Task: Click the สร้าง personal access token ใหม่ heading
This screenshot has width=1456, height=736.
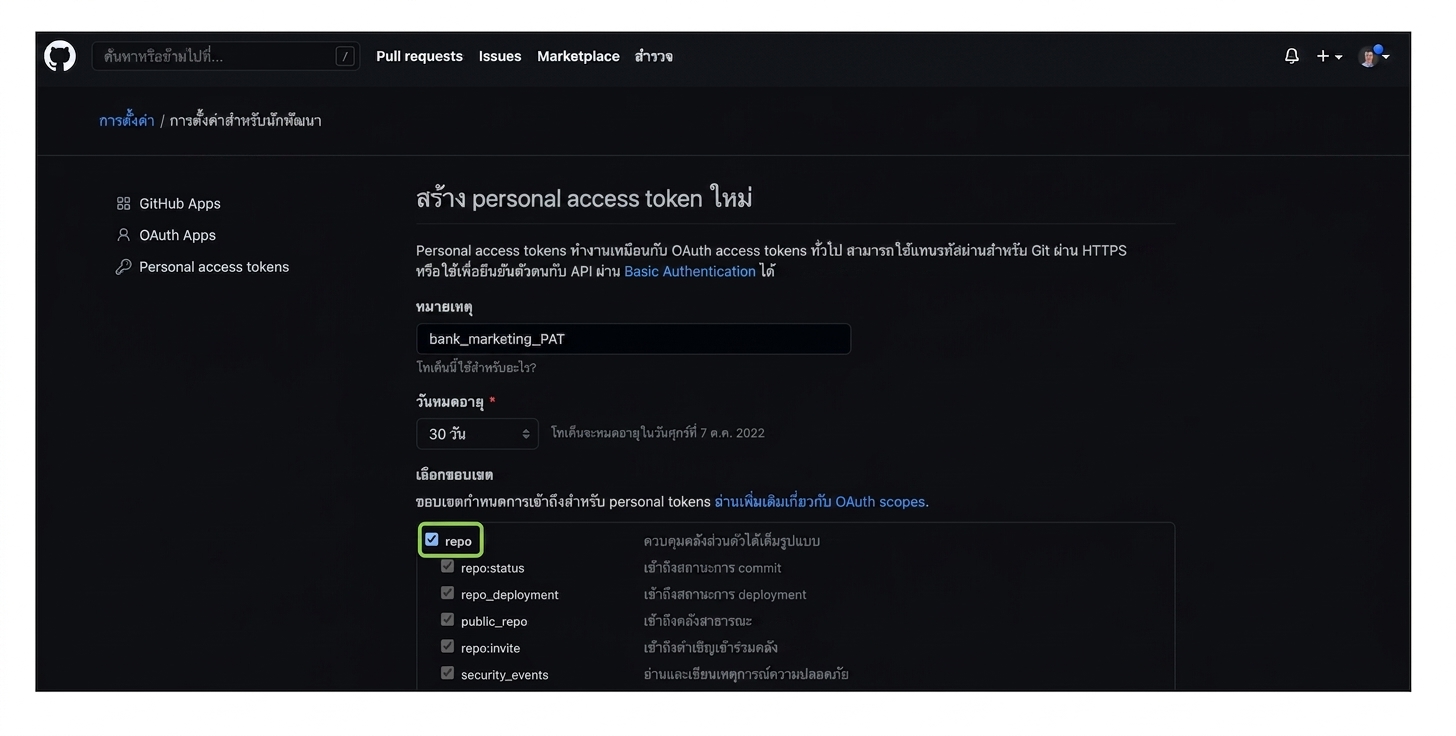Action: (584, 198)
